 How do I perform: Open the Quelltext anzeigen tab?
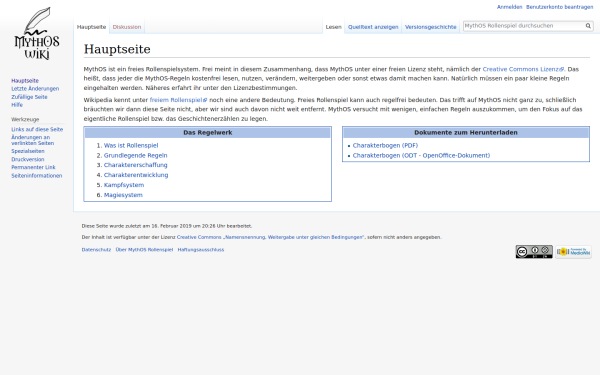coord(373,27)
